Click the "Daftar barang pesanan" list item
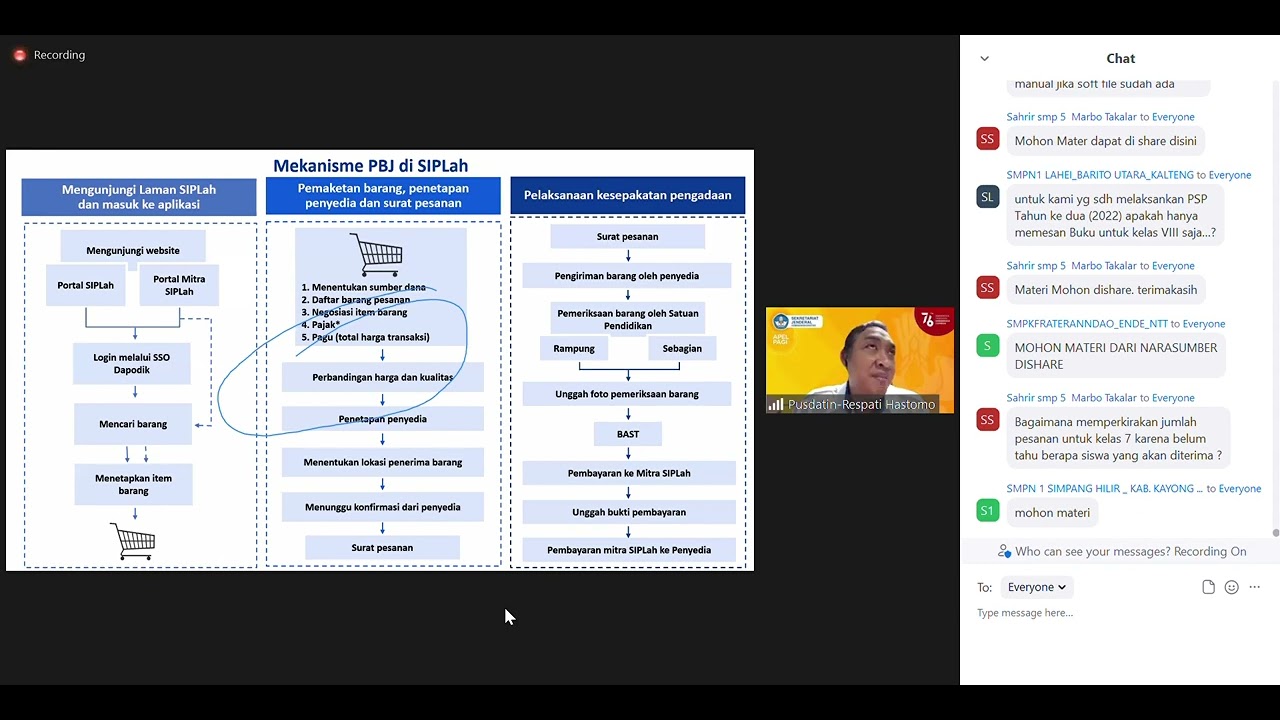Screen dimensions: 1280x720 355,300
